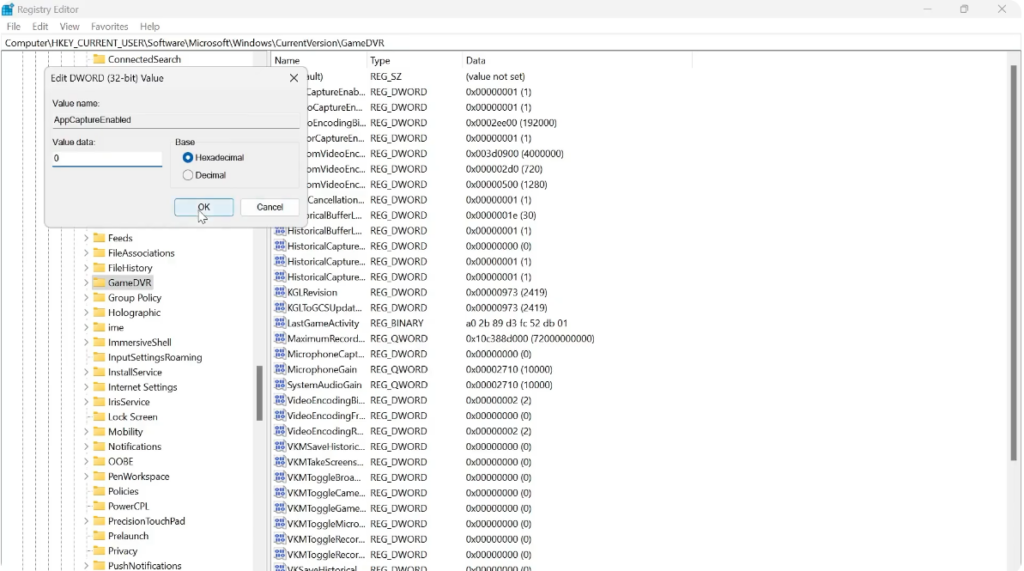1024x571 pixels.
Task: Confirm the DWORD edit with OK
Action: coord(204,207)
